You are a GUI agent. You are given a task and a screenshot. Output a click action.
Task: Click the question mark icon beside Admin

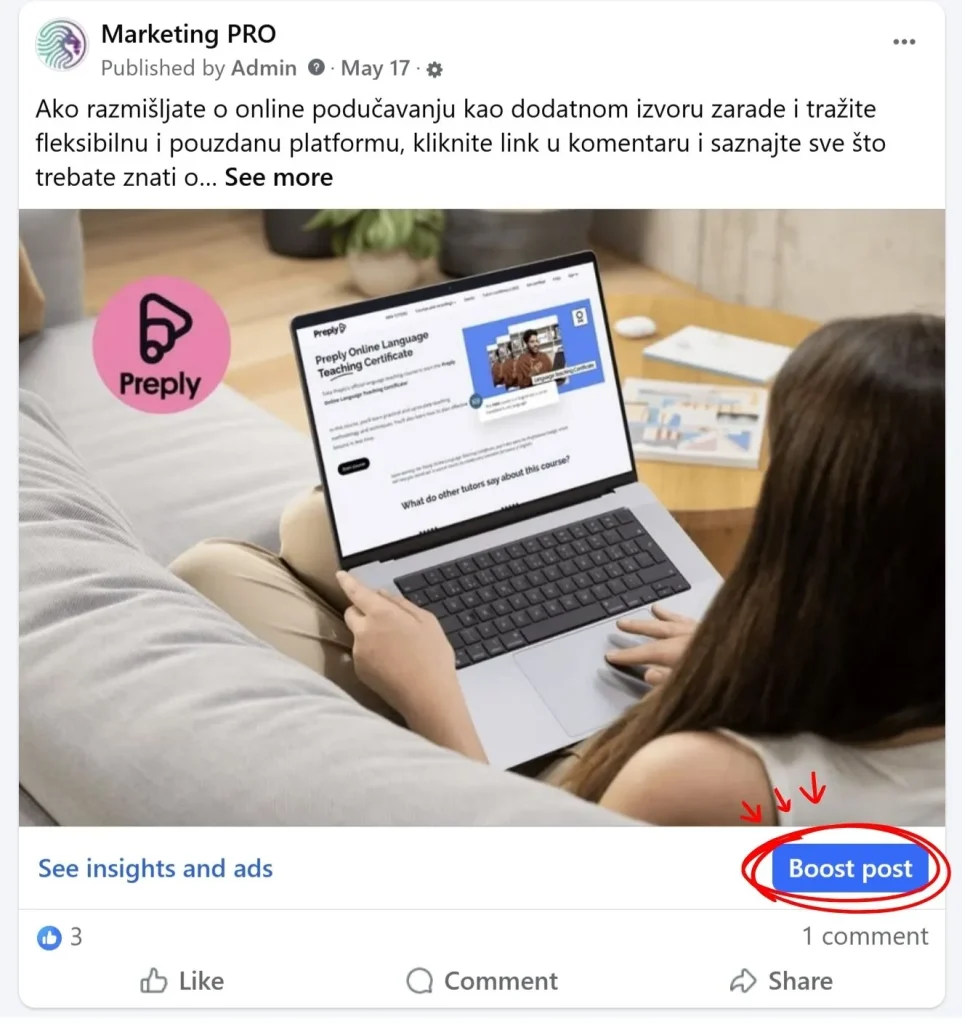pyautogui.click(x=316, y=67)
